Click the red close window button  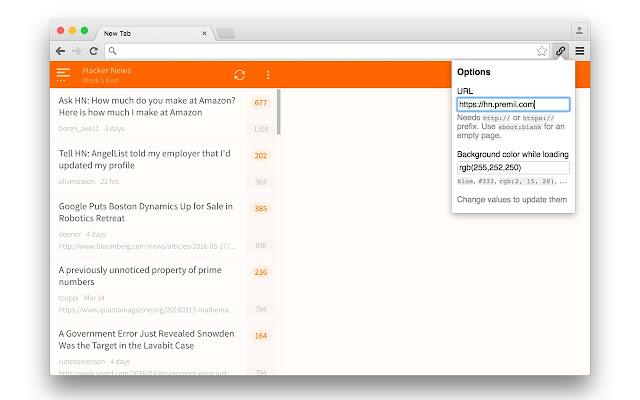(60, 31)
